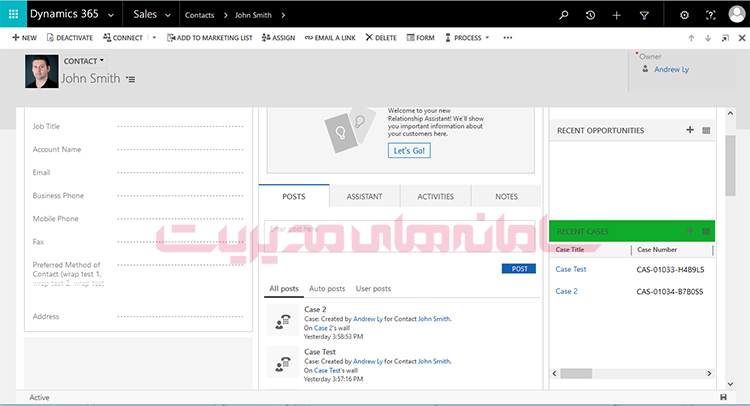Click the ASSIGN command
Image resolution: width=750 pixels, height=406 pixels.
point(278,38)
